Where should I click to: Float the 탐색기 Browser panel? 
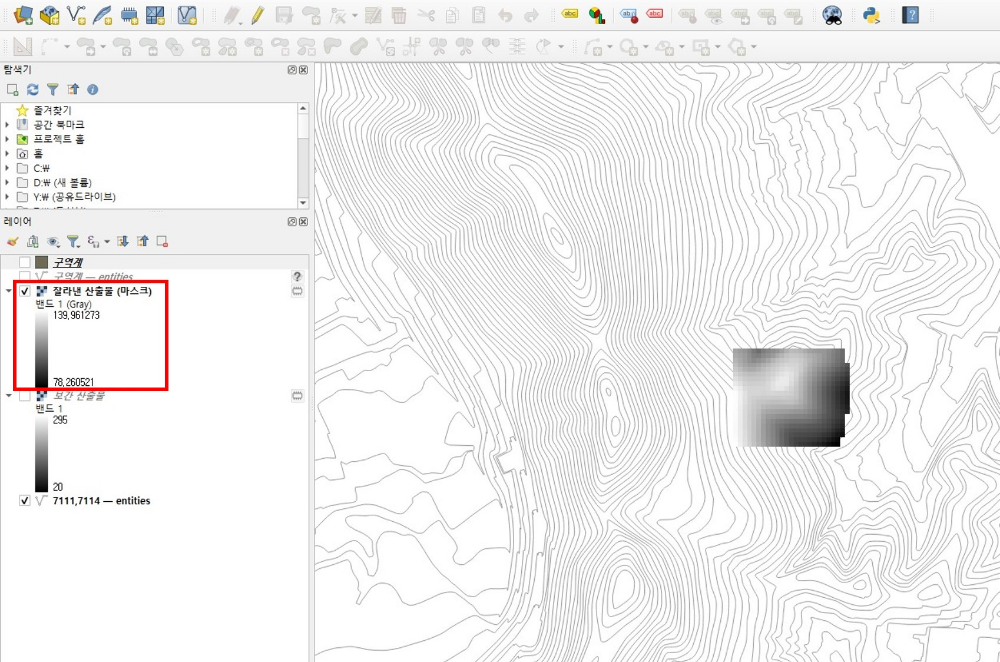point(292,70)
